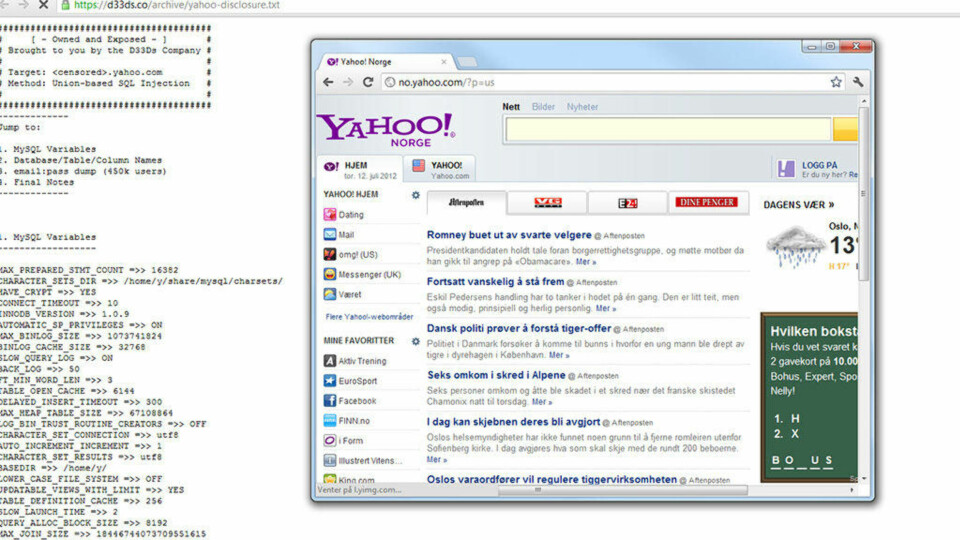Click the Yahoo! Norge logo
Viewport: 960px width, 540px height.
[x=386, y=129]
